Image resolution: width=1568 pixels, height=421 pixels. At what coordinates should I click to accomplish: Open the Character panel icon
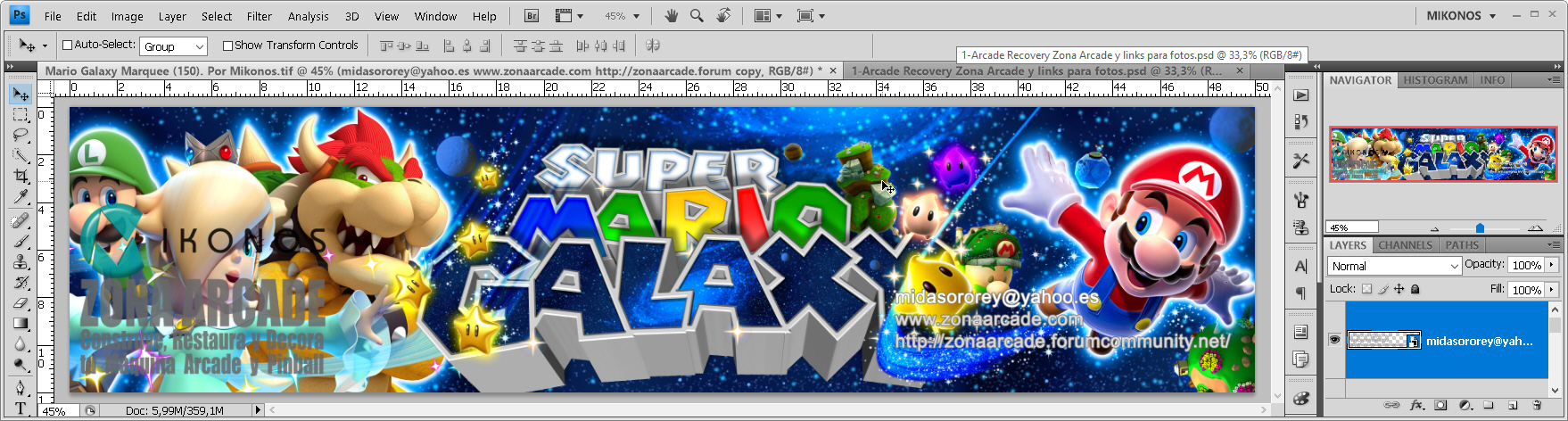tap(1301, 266)
